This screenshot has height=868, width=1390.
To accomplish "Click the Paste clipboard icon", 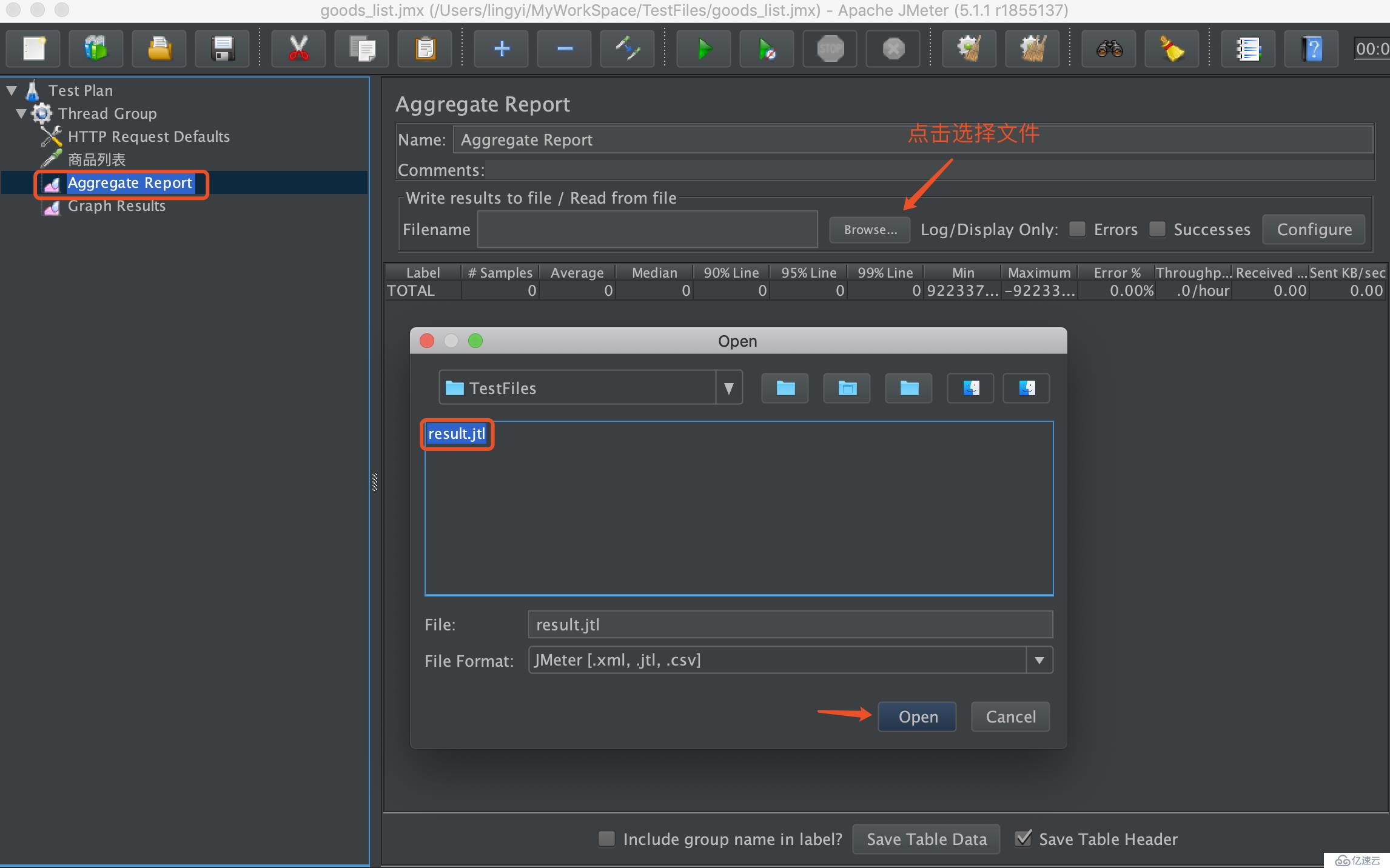I will [x=425, y=48].
